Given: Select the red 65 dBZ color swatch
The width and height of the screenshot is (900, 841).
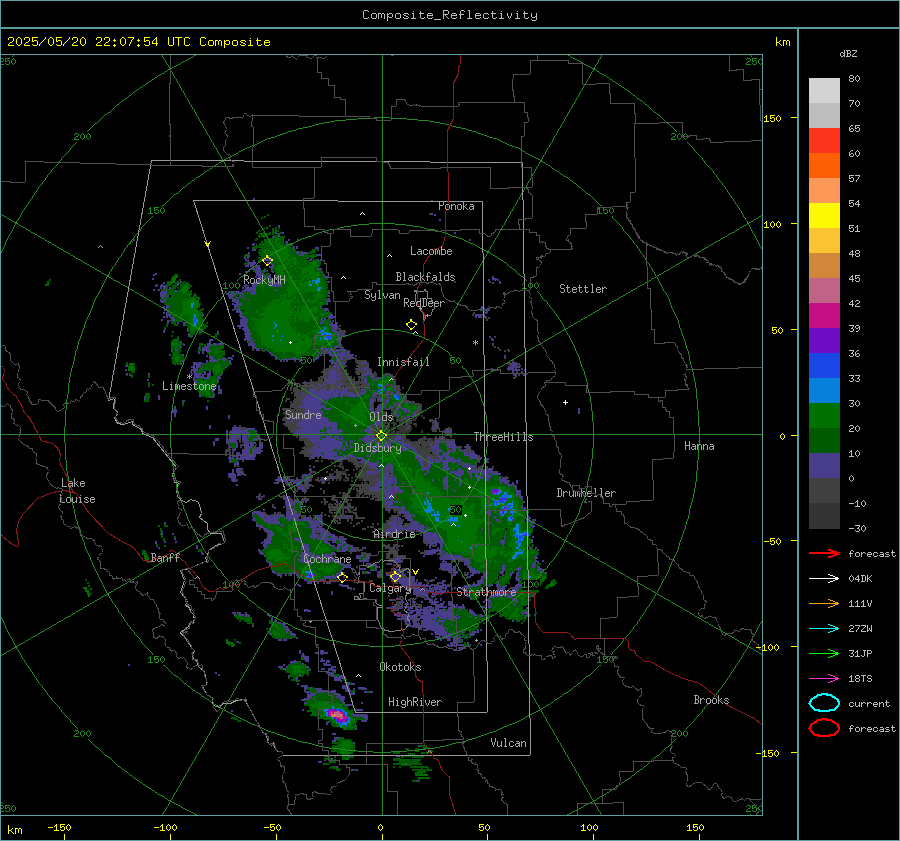Looking at the screenshot, I should [824, 140].
